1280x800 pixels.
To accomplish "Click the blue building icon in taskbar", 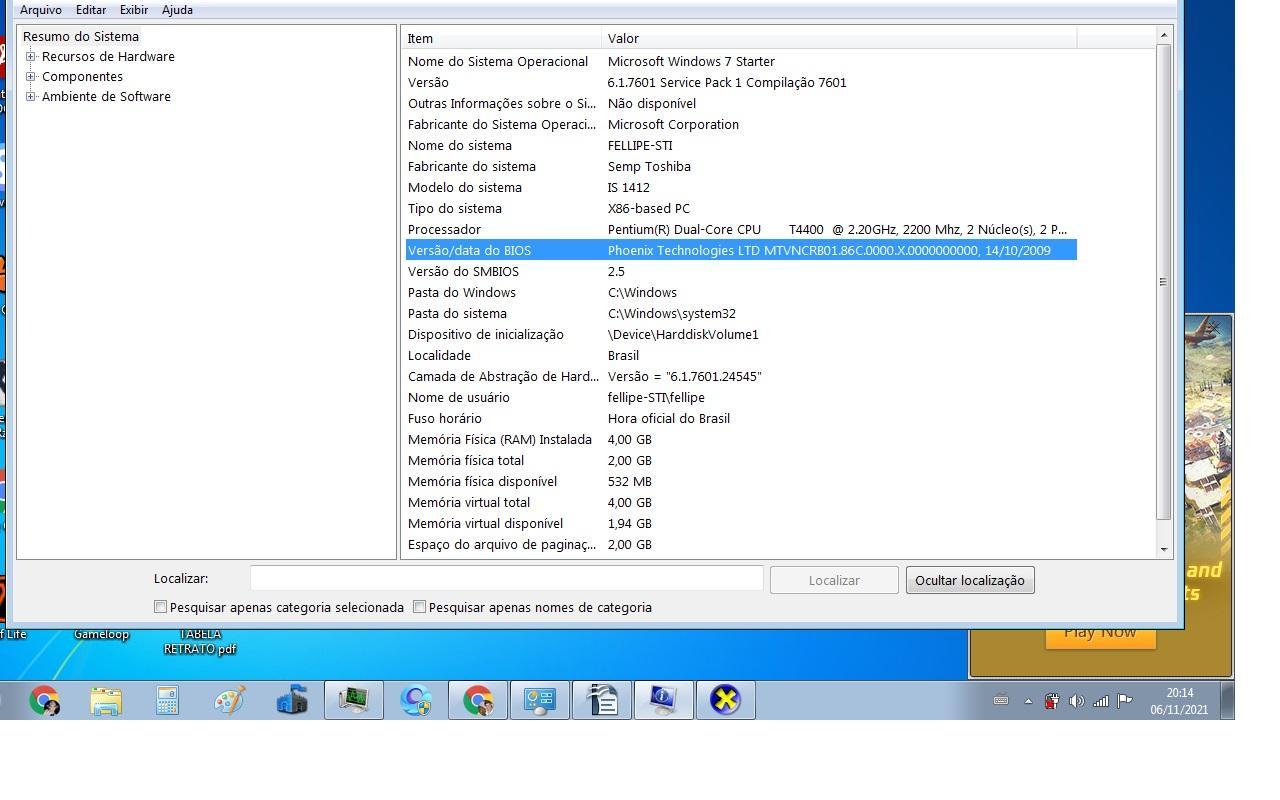I will (292, 700).
